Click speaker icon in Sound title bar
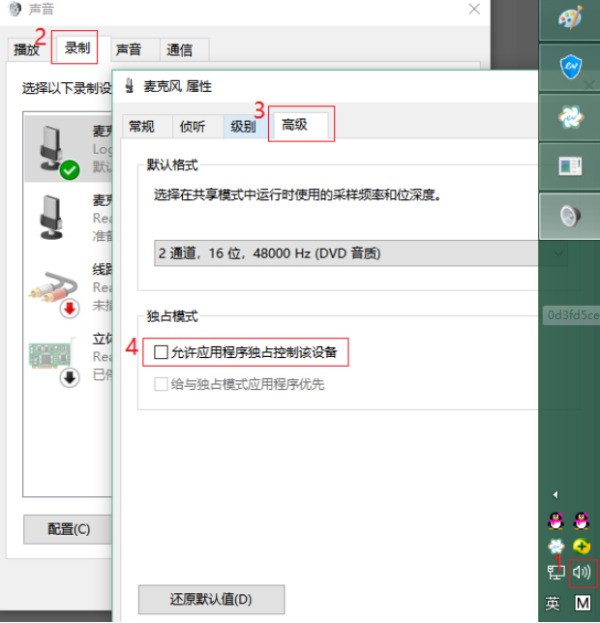 (x=15, y=9)
